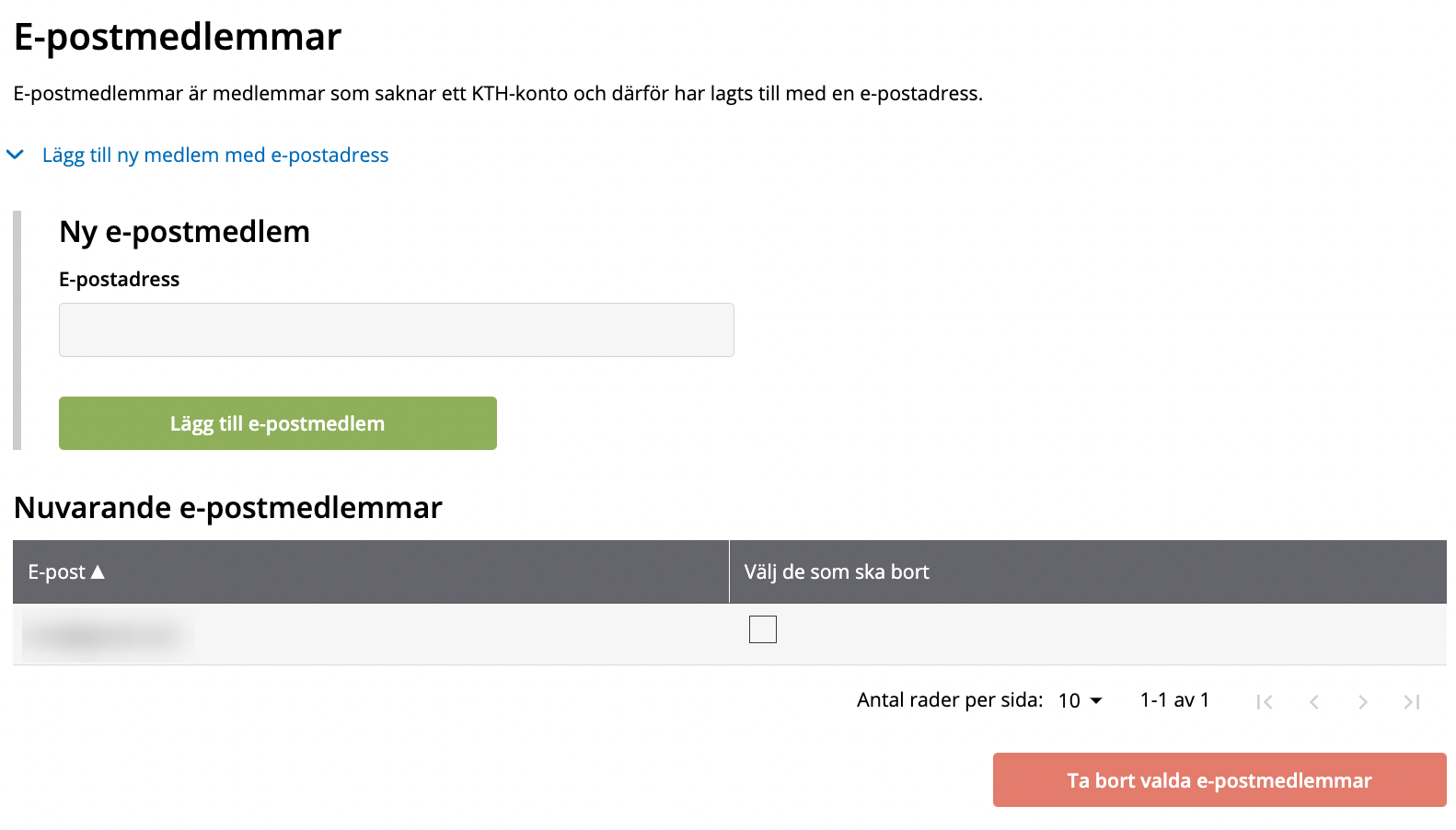Screen dimensions: 1456x830
Task: Click the "E-post" column header label
Action: [x=56, y=572]
